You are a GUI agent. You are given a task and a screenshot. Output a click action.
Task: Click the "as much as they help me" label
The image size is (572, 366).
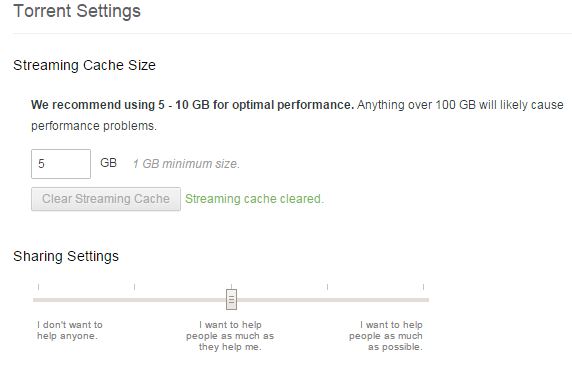[x=230, y=336]
